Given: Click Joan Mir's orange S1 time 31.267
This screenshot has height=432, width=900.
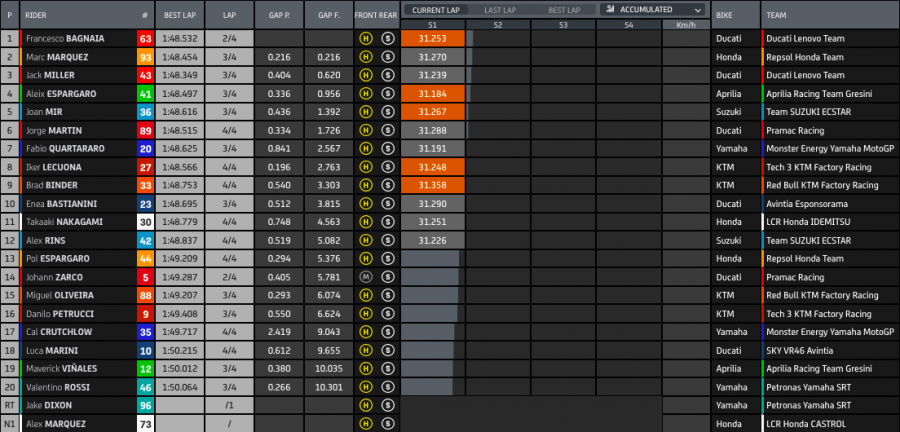Looking at the screenshot, I should click(x=433, y=111).
